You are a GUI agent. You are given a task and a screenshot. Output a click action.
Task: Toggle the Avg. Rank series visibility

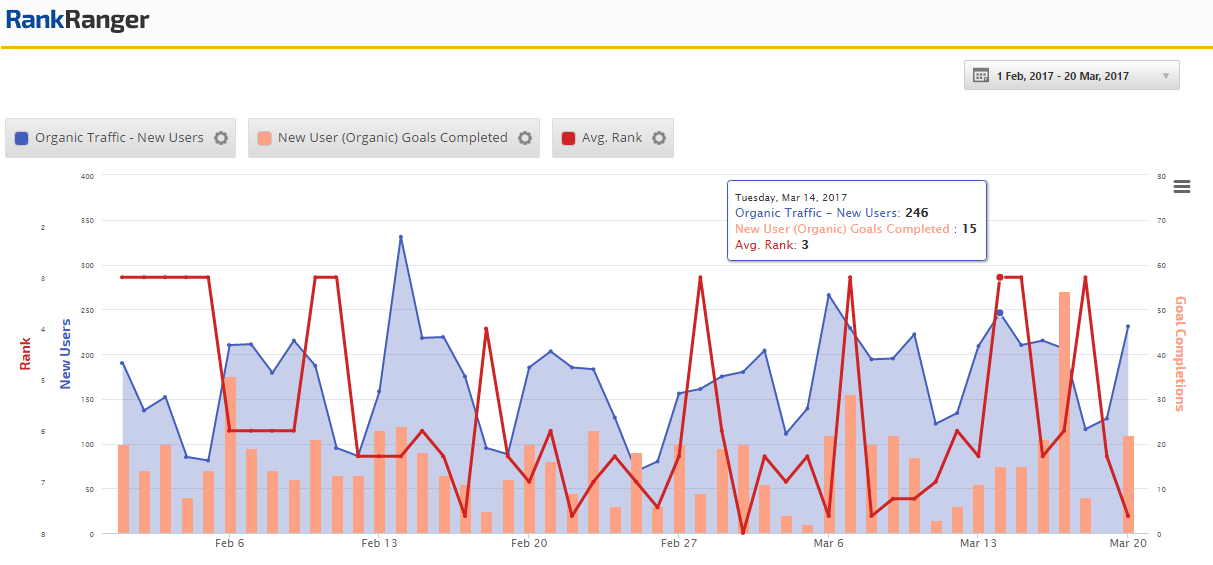611,138
